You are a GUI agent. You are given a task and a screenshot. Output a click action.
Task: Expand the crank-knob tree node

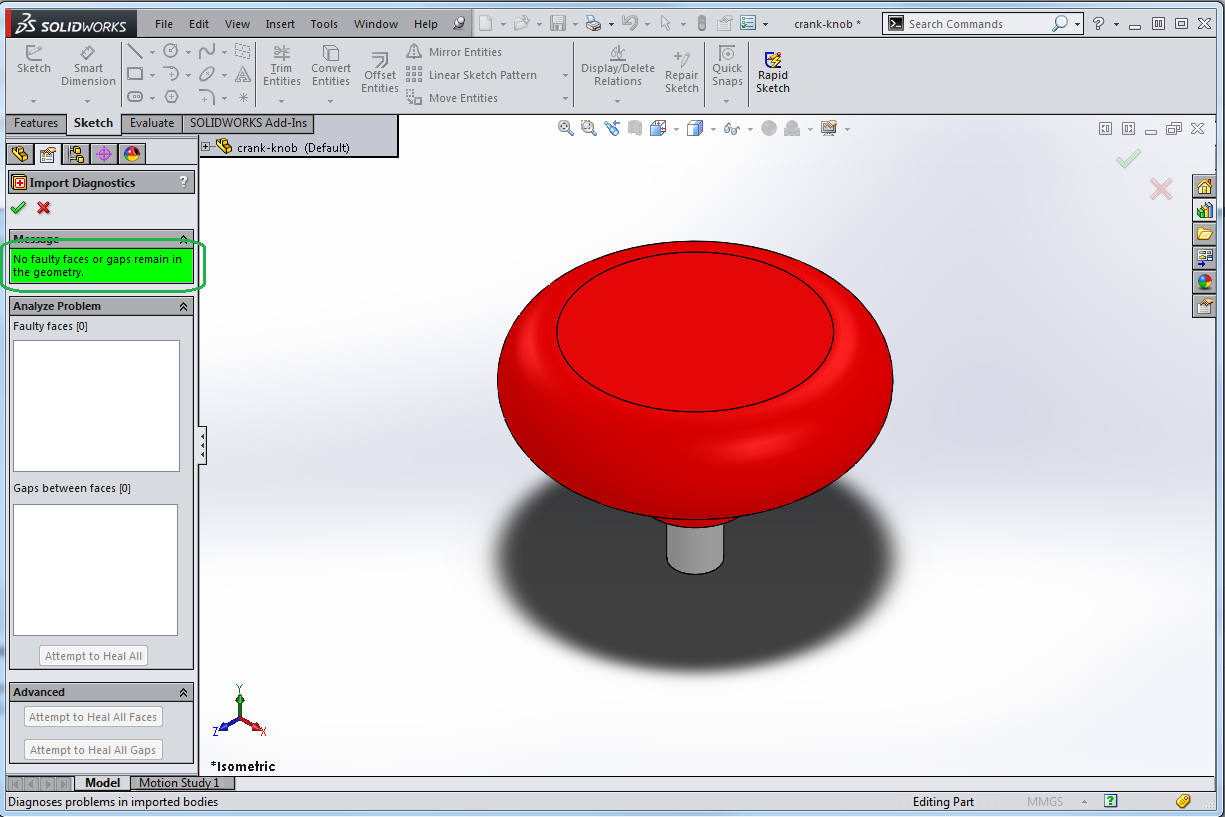tap(207, 147)
